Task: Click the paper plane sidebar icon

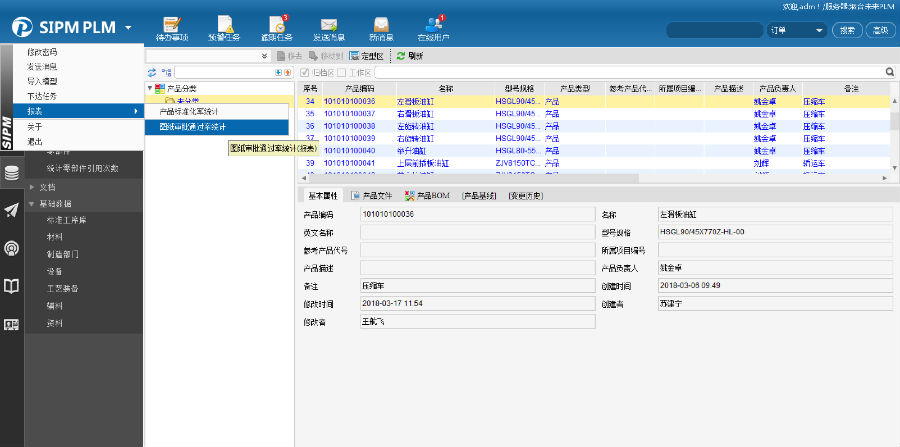Action: [12, 210]
